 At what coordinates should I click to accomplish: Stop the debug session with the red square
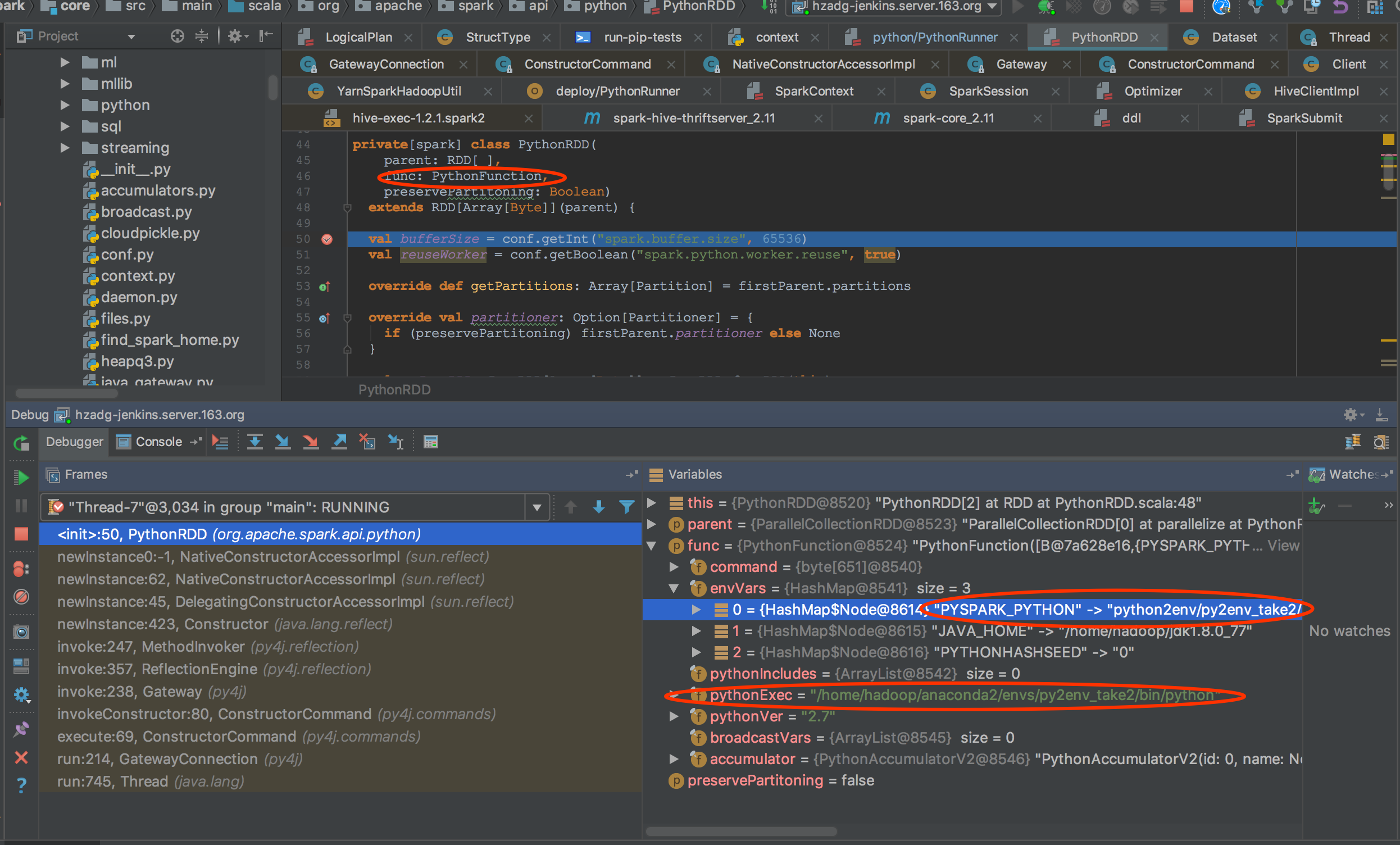pyautogui.click(x=21, y=534)
